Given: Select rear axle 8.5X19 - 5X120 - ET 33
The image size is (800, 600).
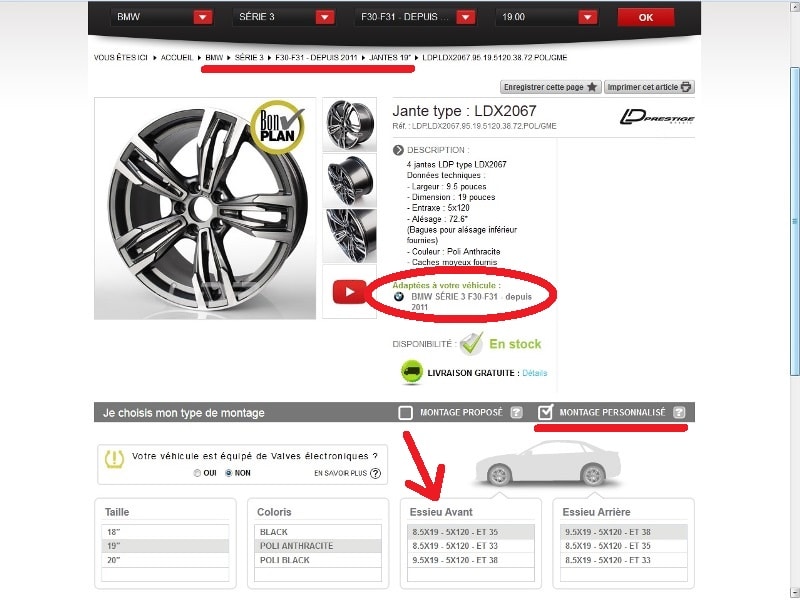Looking at the screenshot, I should pos(623,560).
